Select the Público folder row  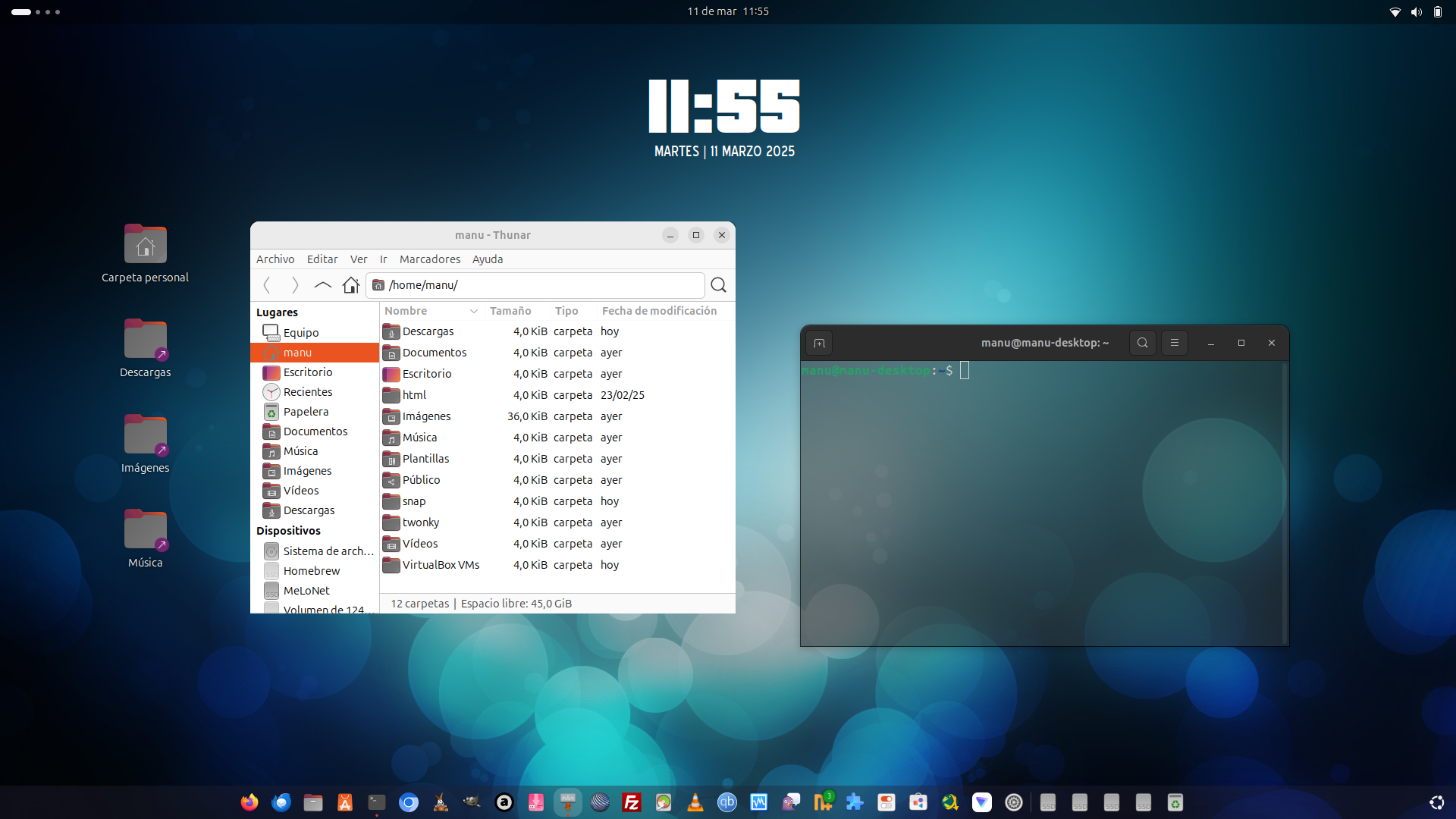(557, 480)
